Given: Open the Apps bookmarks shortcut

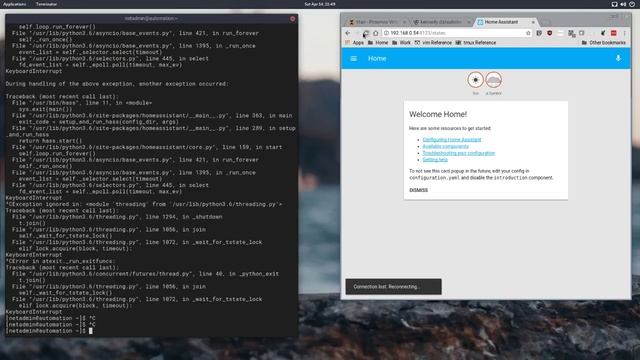Looking at the screenshot, I should tap(355, 42).
